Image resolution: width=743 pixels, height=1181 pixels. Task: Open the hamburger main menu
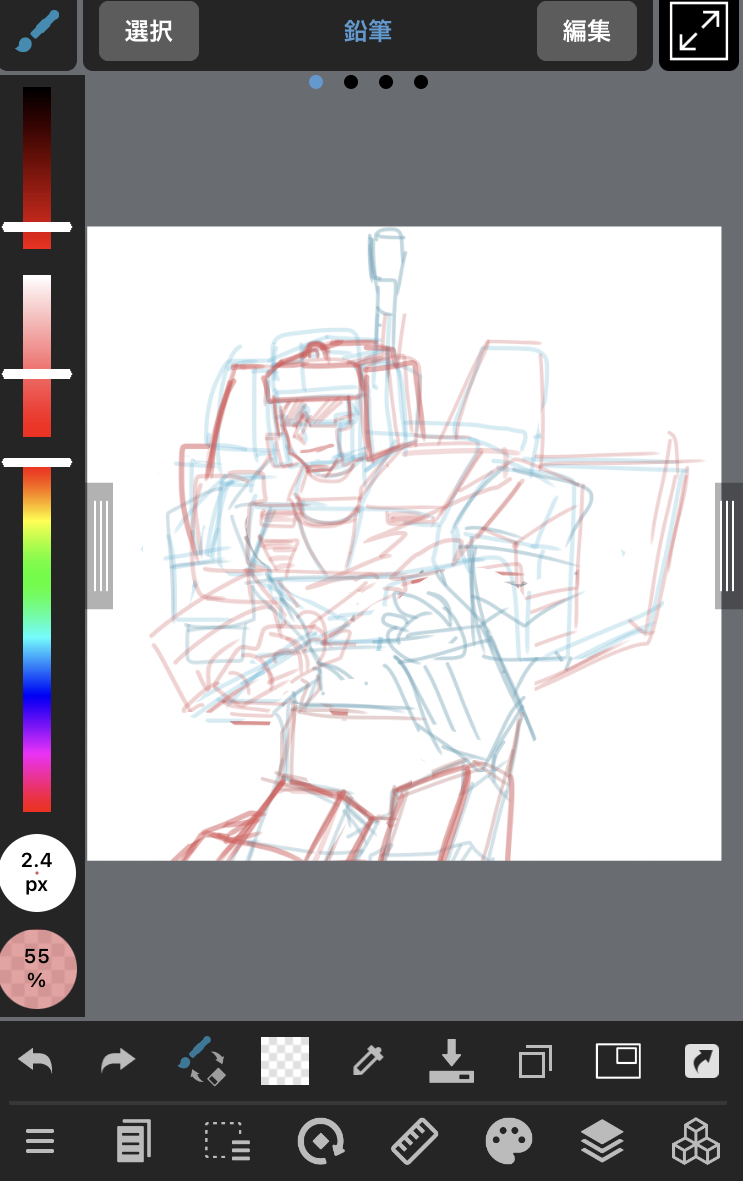[x=40, y=1141]
